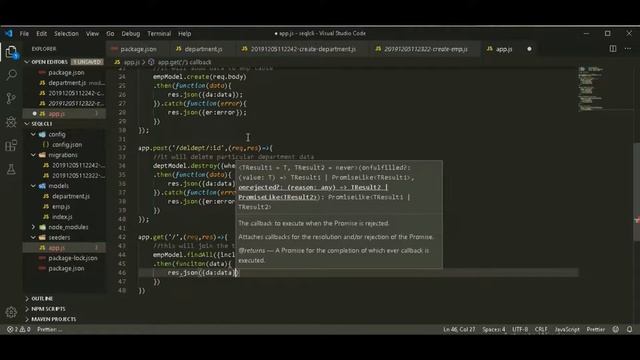
Task: Open the Manage gear at sidebar bottom
Action: tap(11, 312)
